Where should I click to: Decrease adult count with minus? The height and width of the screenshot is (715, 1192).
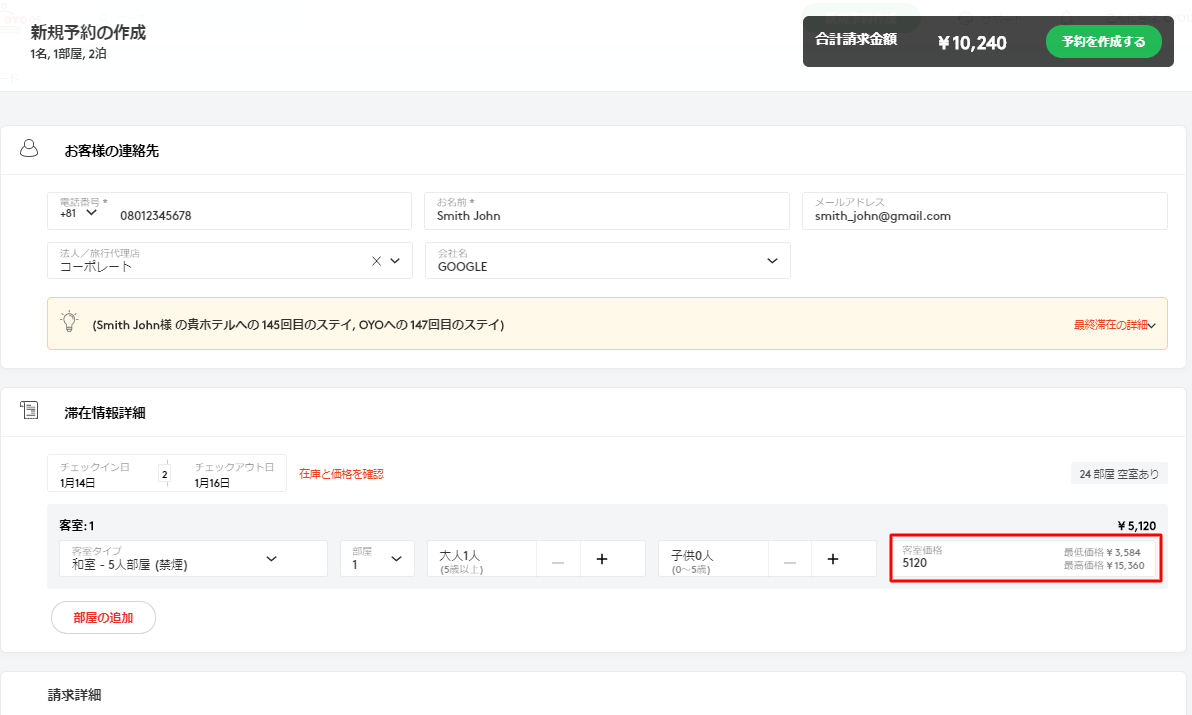(x=558, y=559)
